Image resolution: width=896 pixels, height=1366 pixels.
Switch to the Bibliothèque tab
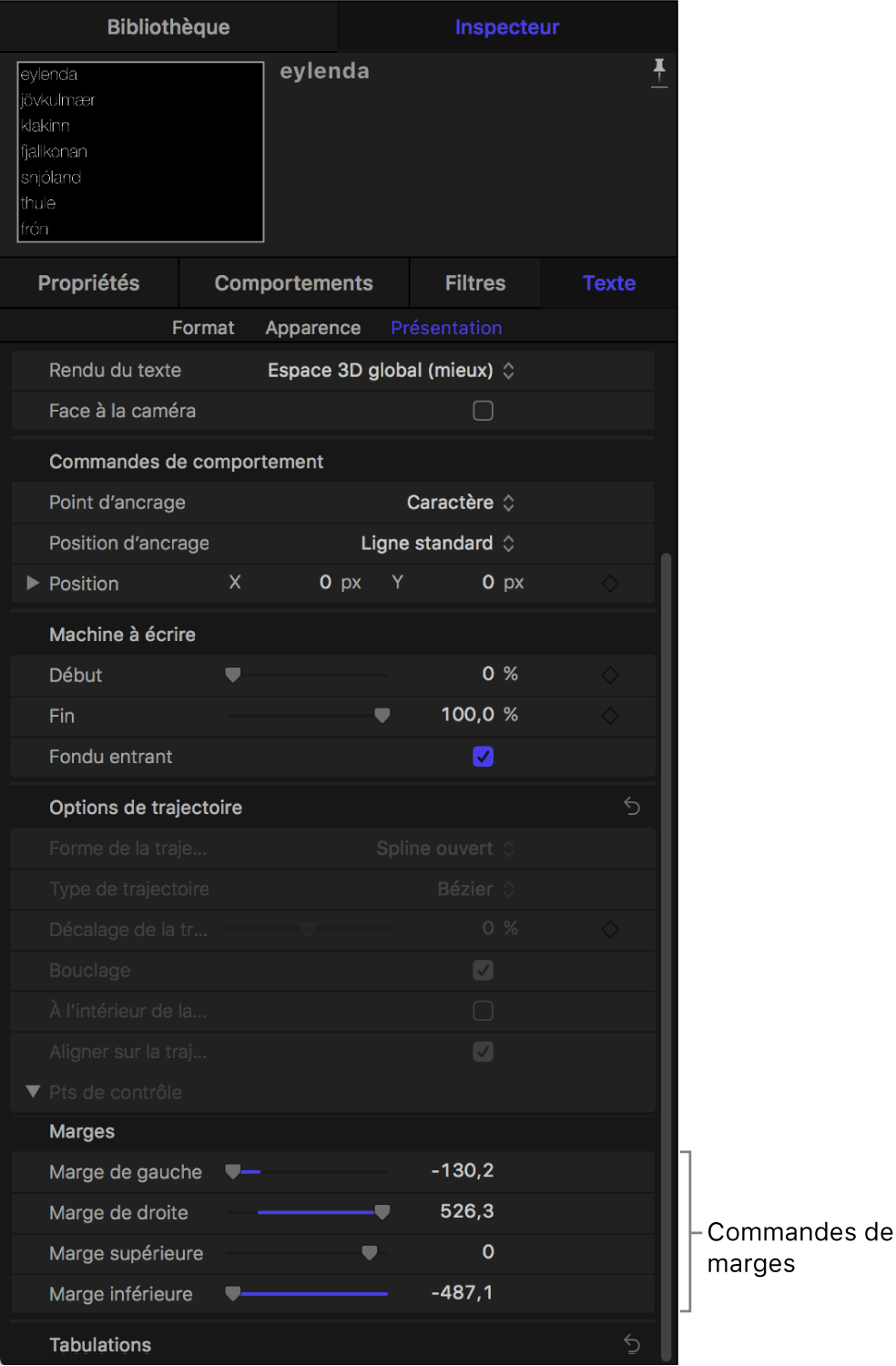tap(168, 27)
